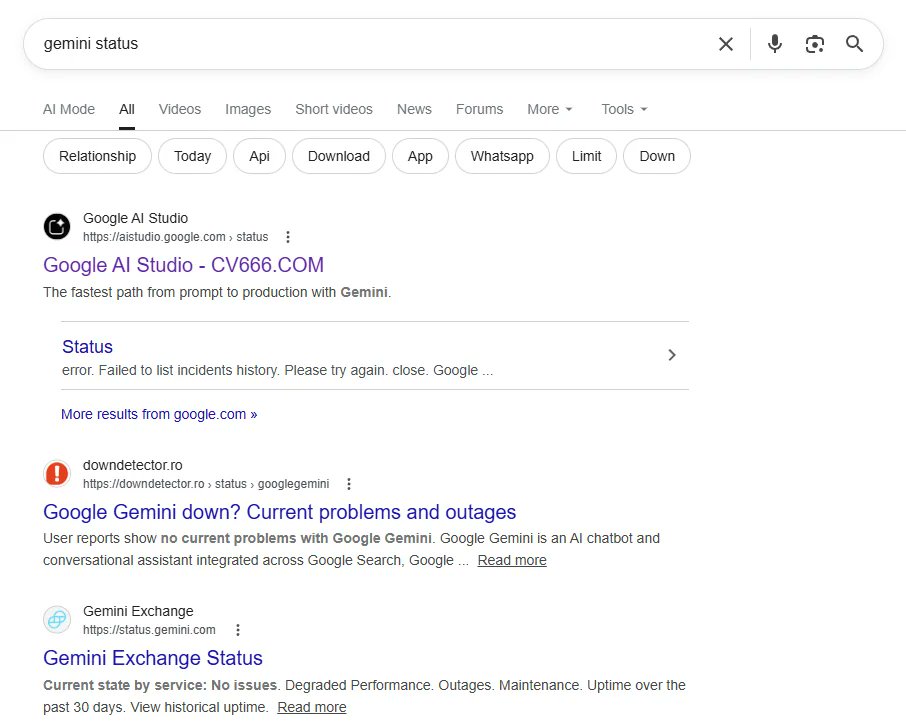This screenshot has width=906, height=727.
Task: Apply the Download suggestion chip
Action: click(x=339, y=156)
